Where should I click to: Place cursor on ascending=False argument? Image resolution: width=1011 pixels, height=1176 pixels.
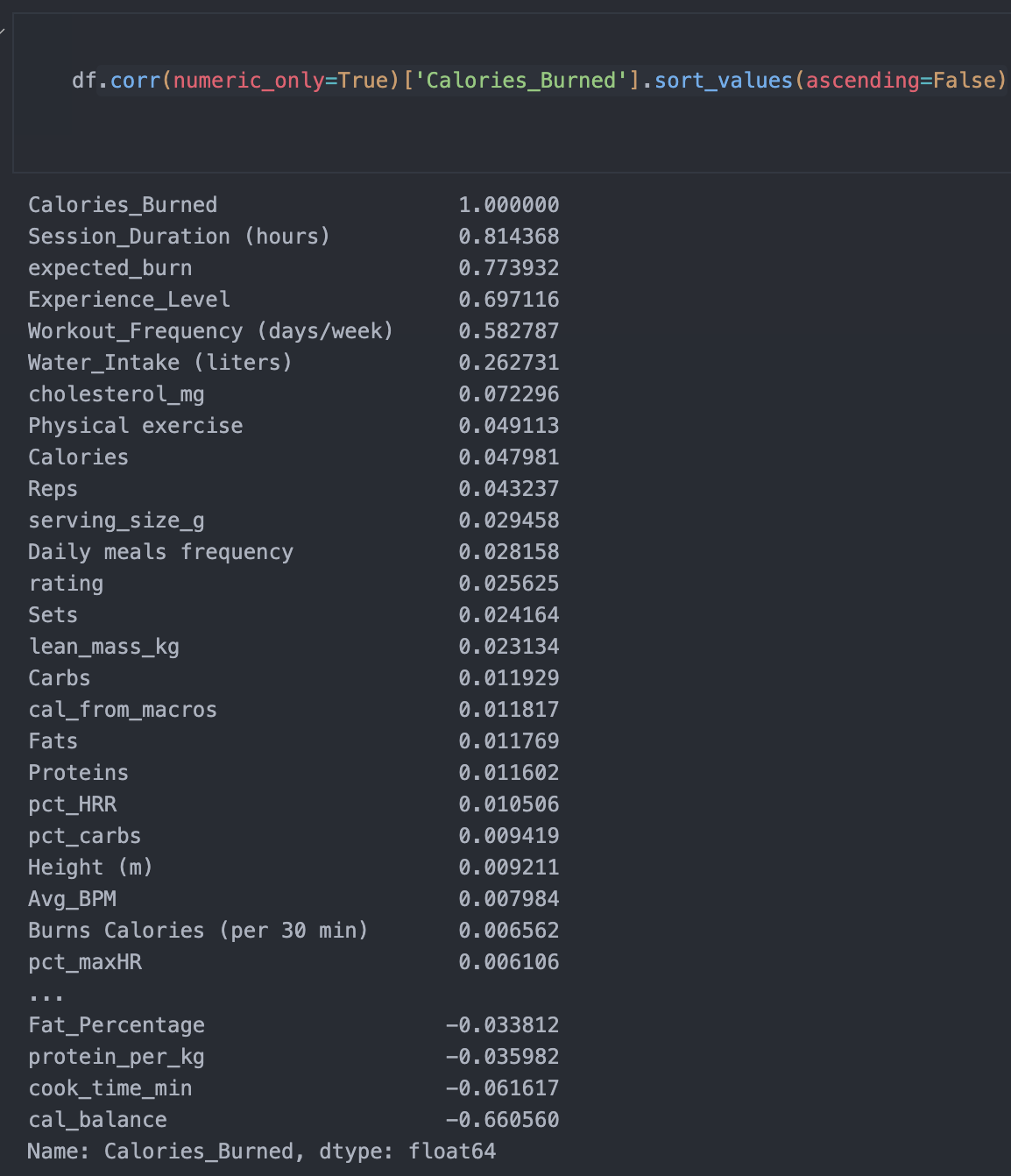click(x=901, y=81)
